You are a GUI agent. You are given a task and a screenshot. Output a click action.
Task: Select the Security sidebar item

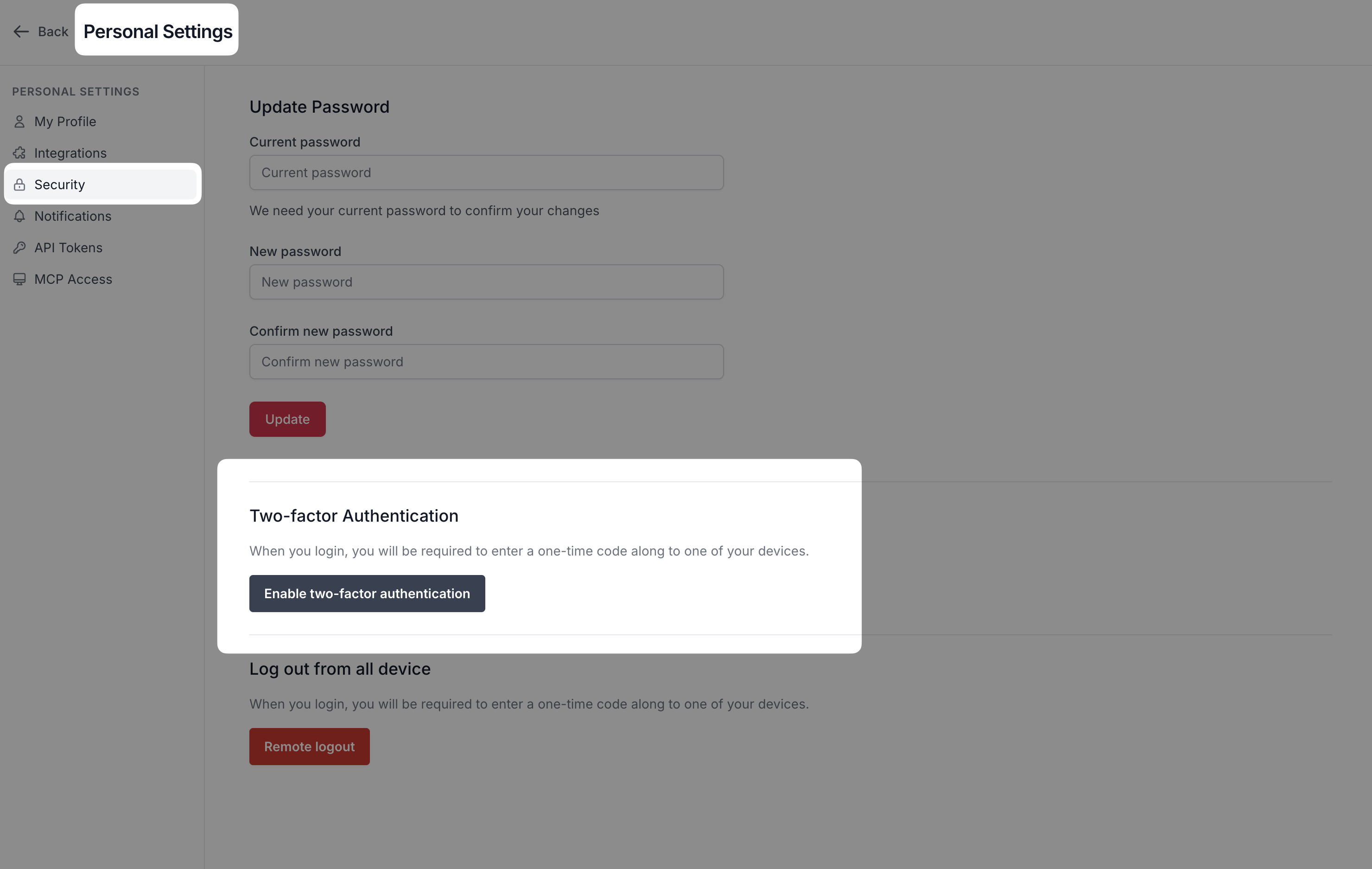pyautogui.click(x=59, y=185)
